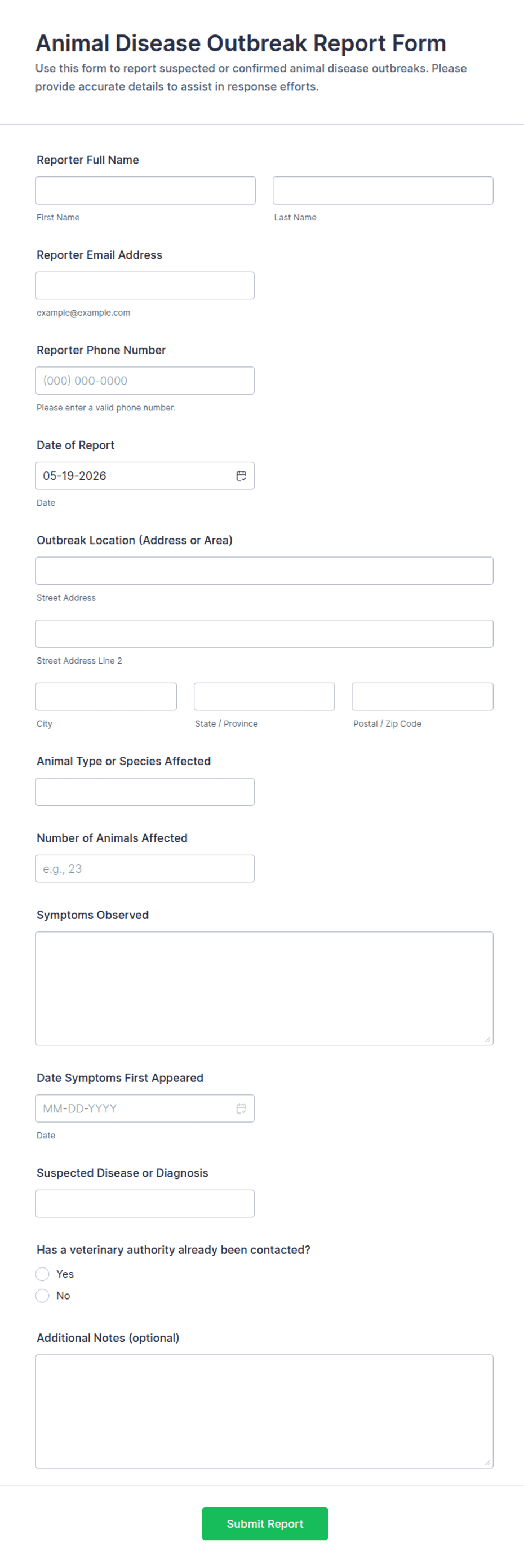The image size is (524, 1568).
Task: Click the Date of Report text field
Action: click(134, 475)
